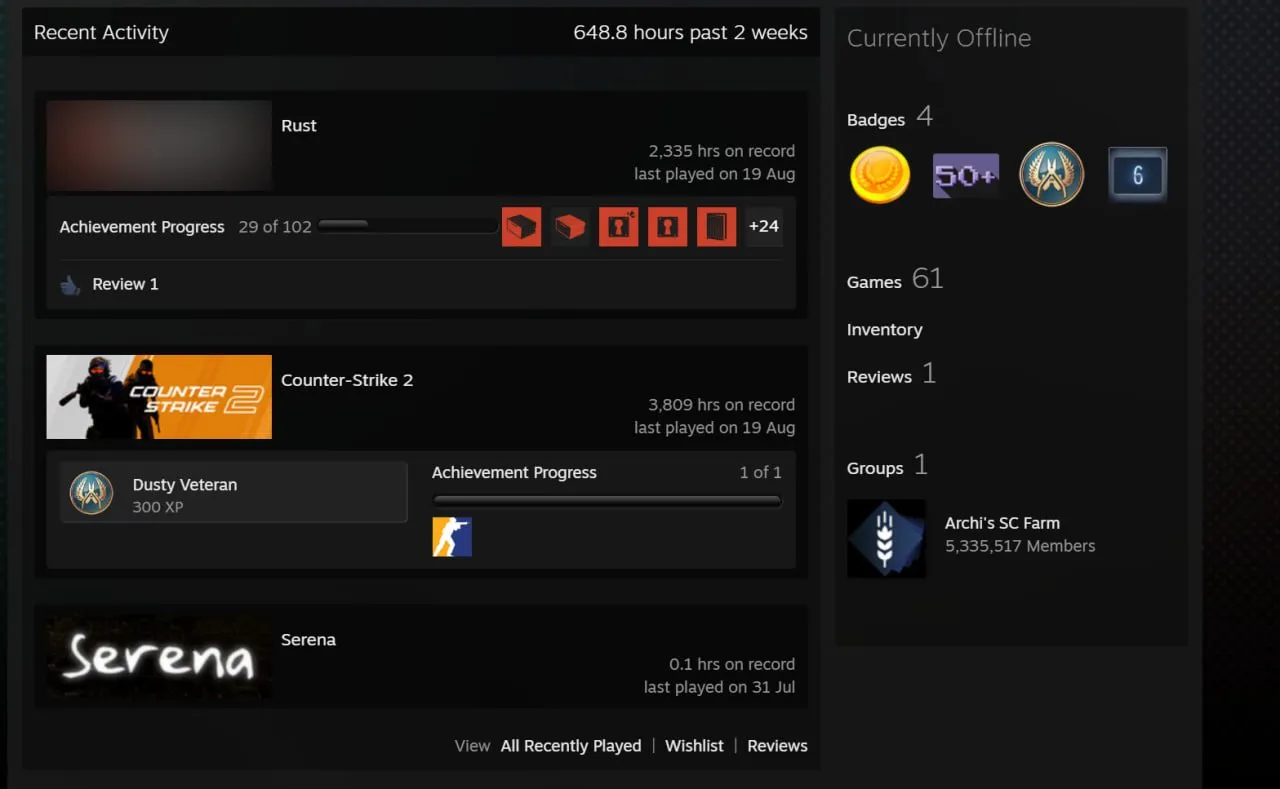
Task: Click the gold coin badge icon
Action: (880, 175)
